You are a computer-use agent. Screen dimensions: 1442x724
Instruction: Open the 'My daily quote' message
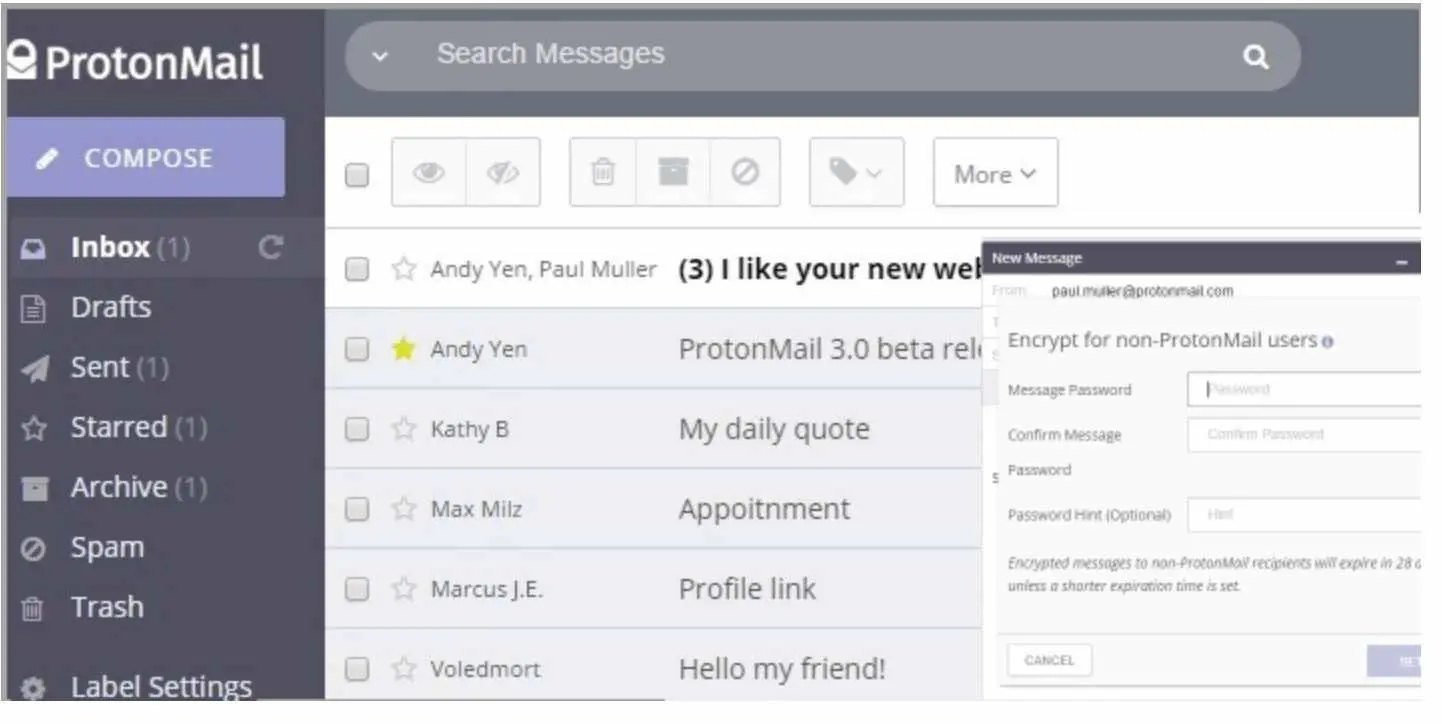[774, 430]
